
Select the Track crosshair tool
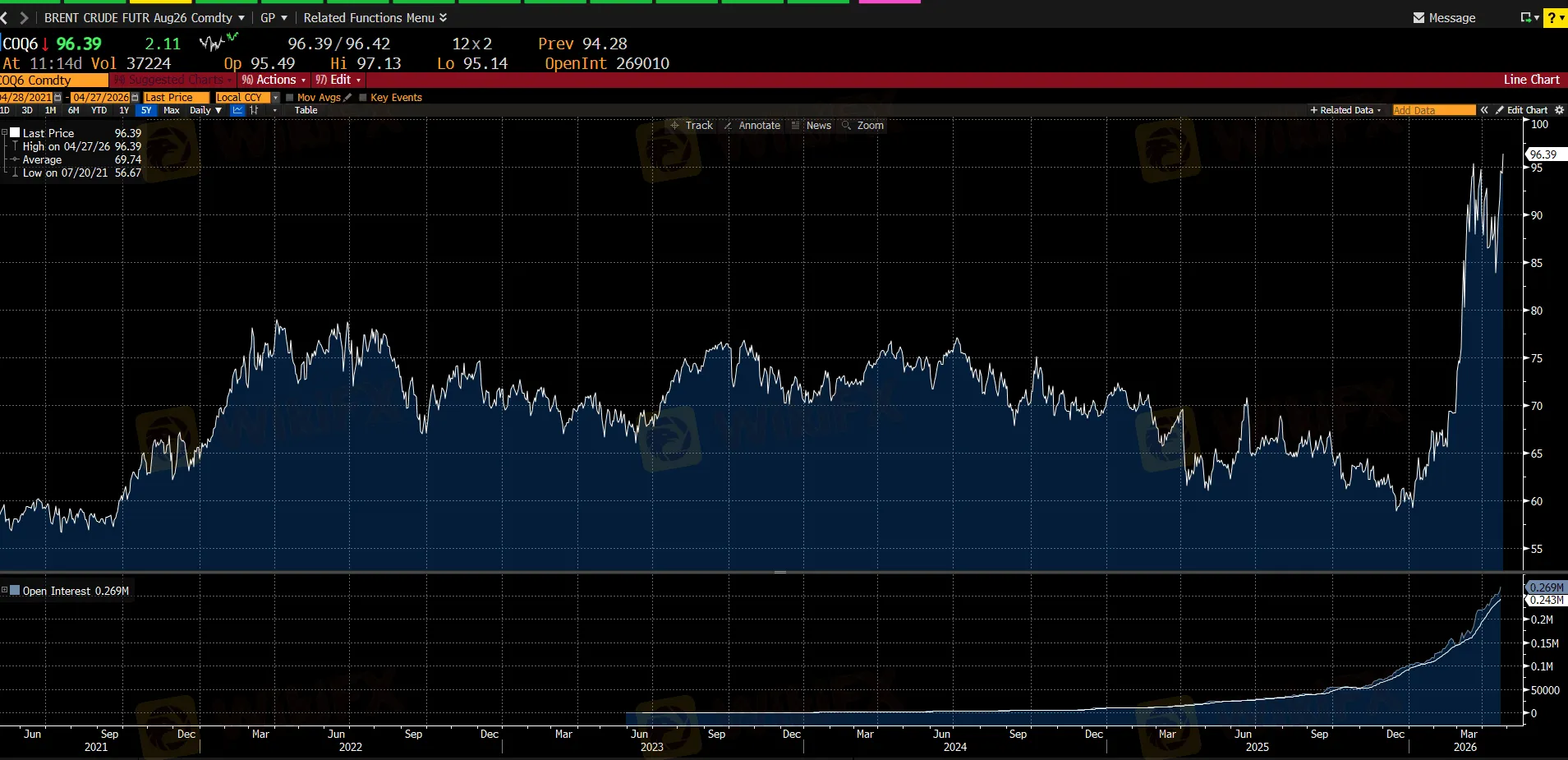tap(693, 125)
